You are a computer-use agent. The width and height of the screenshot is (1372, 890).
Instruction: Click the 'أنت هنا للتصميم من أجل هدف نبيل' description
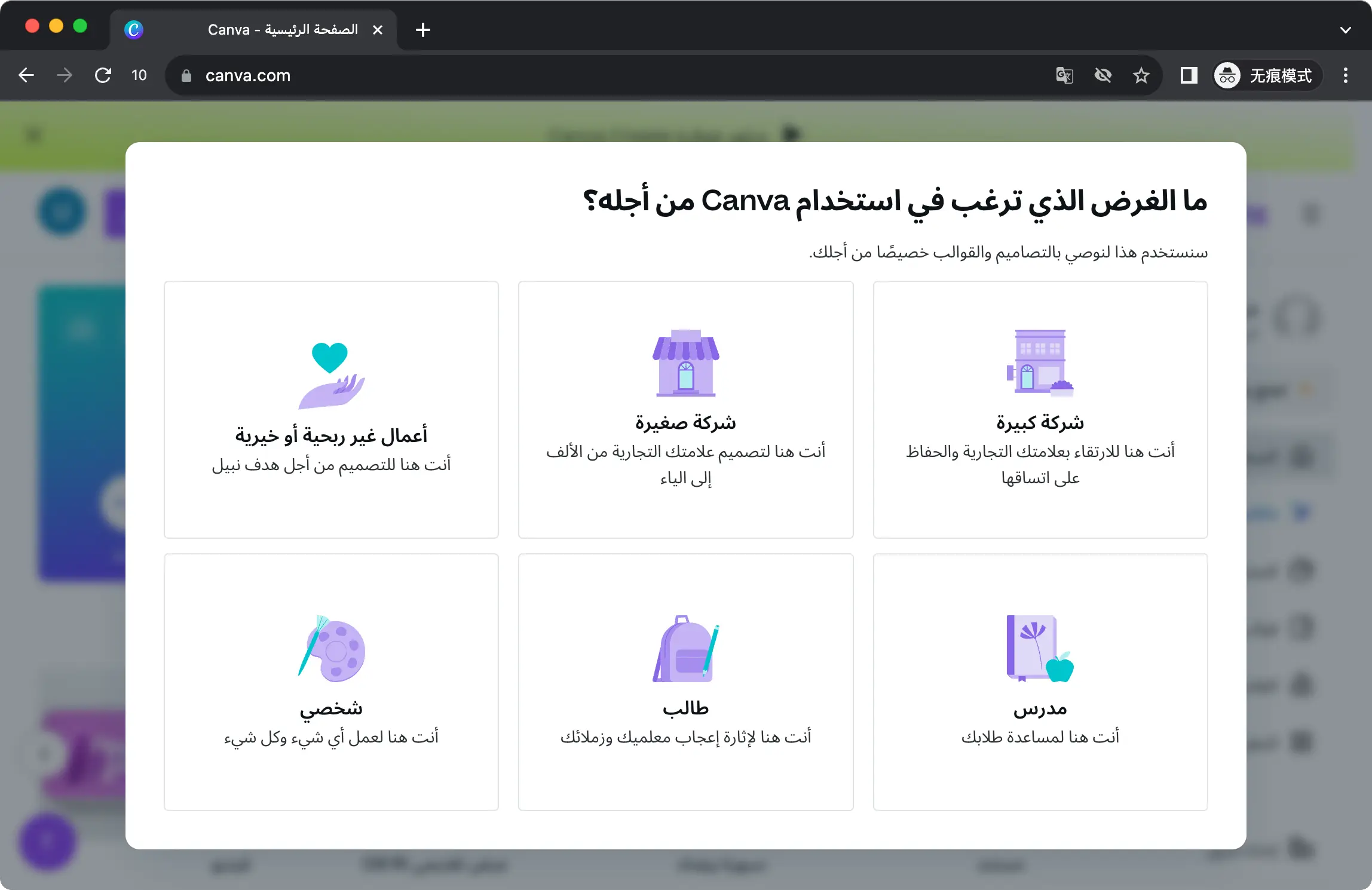[x=331, y=464]
